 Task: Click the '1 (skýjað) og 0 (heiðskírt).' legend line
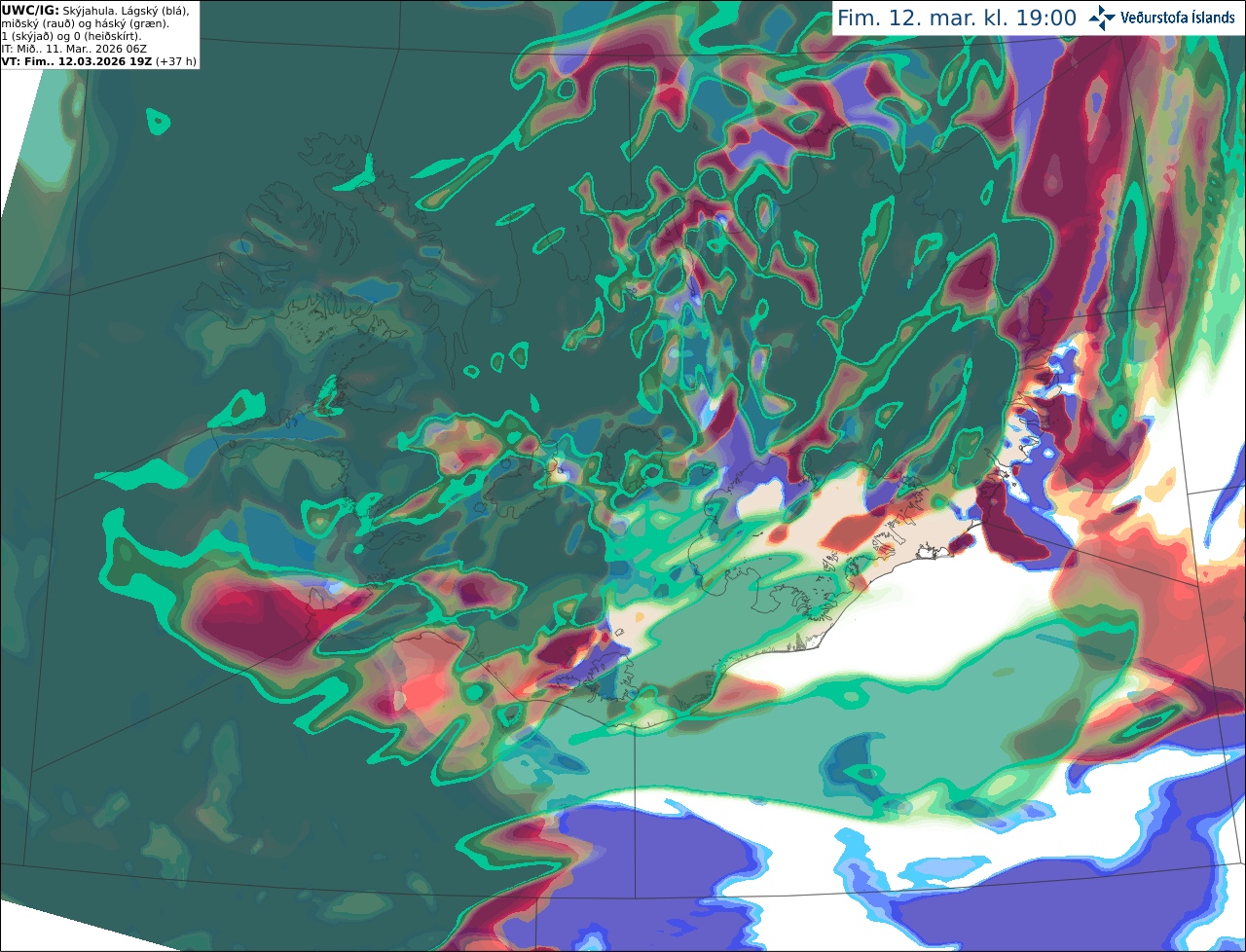pos(71,36)
